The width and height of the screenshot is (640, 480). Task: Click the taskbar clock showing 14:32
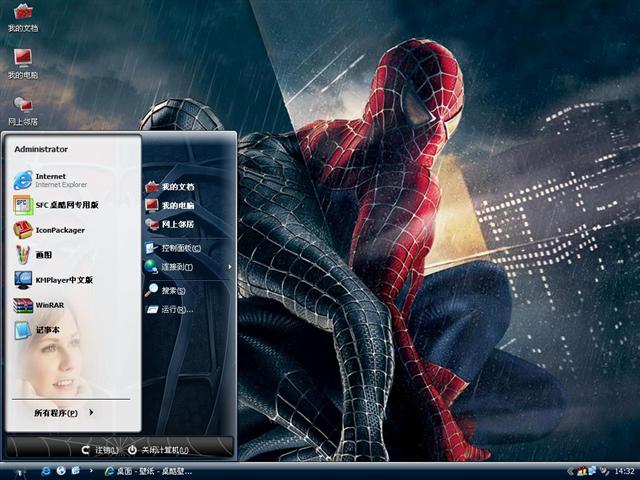click(624, 471)
